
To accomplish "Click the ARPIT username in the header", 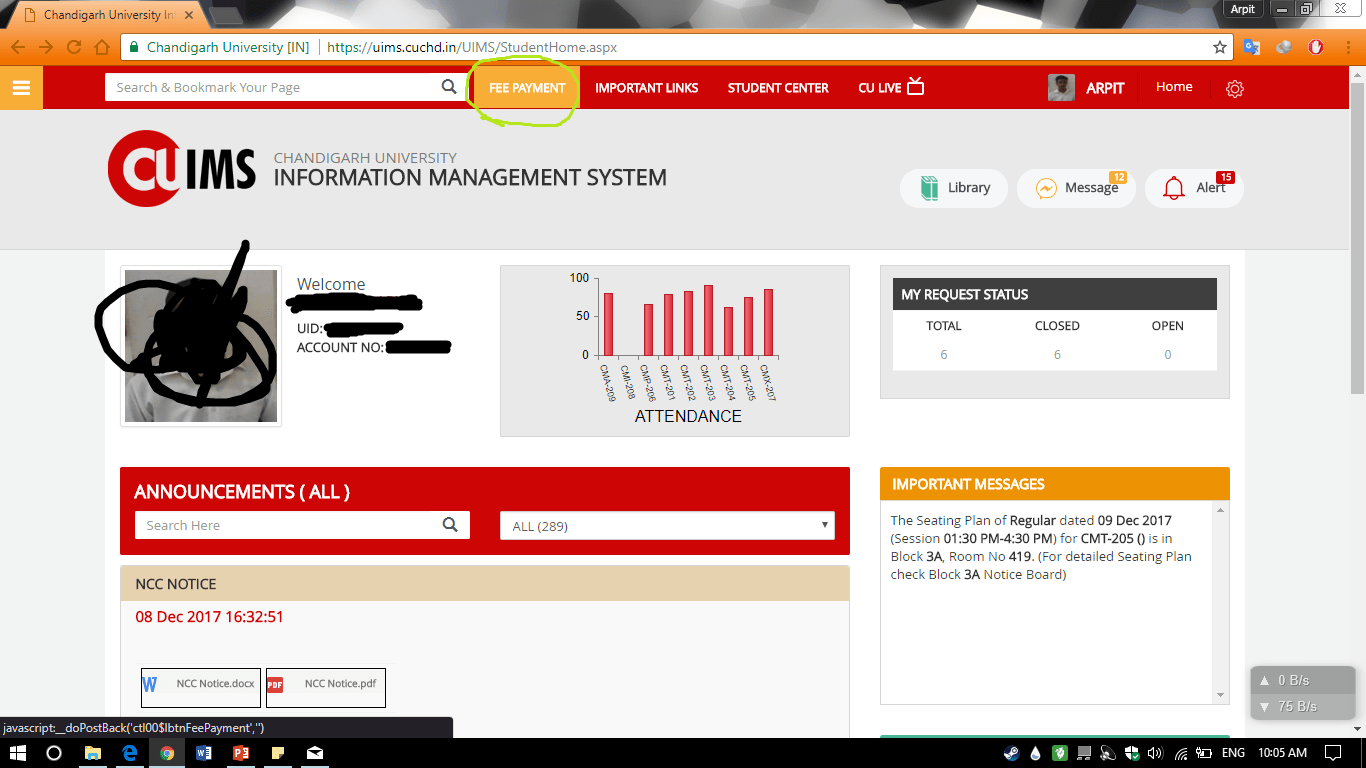I will point(1105,88).
